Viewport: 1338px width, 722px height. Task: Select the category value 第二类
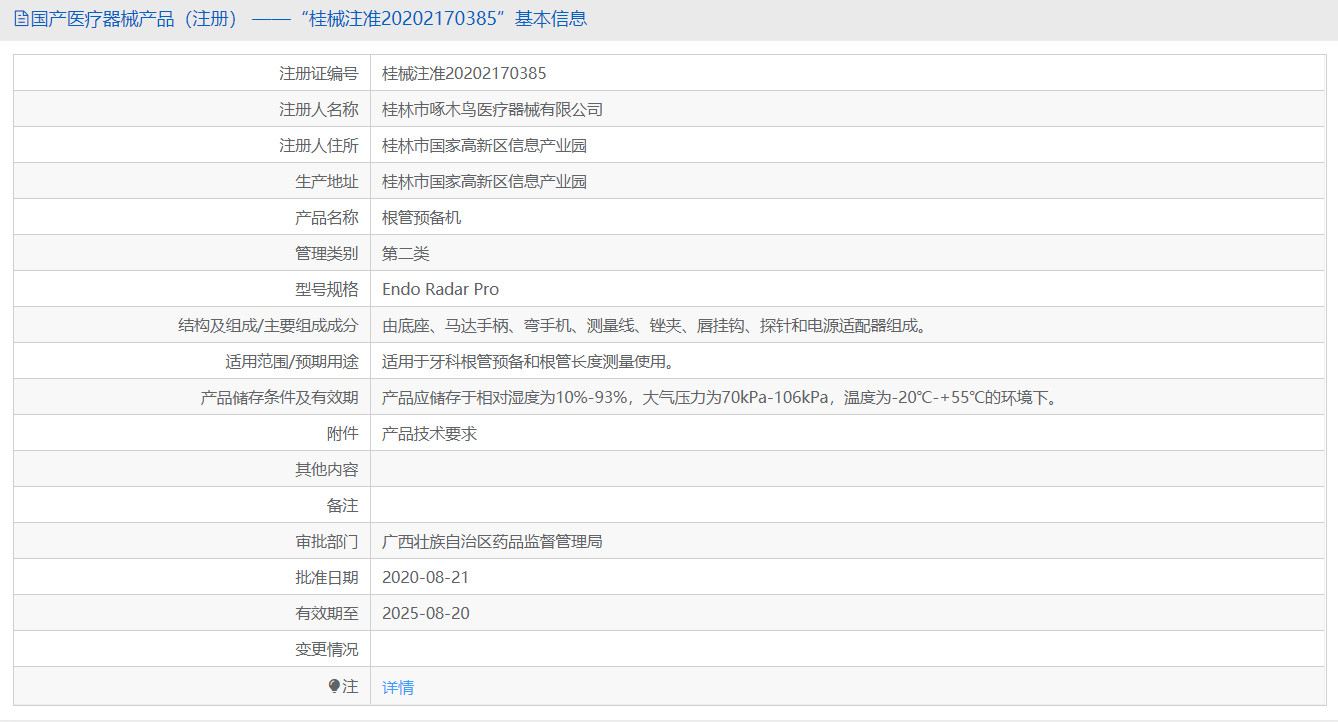tap(406, 253)
